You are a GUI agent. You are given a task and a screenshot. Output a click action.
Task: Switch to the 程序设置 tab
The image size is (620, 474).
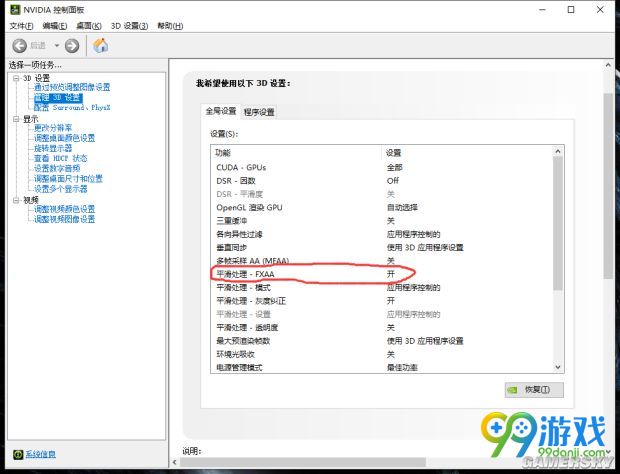[259, 112]
